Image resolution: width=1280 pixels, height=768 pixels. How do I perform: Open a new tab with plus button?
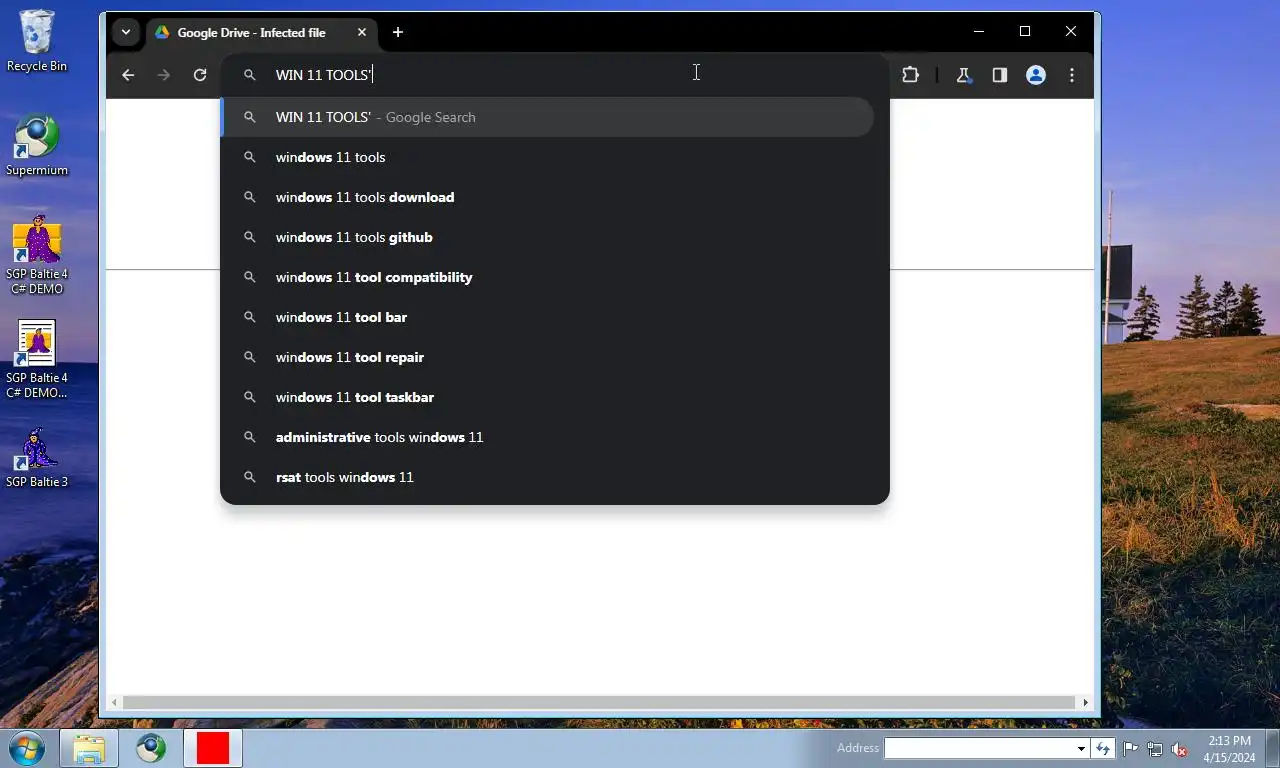pos(398,32)
